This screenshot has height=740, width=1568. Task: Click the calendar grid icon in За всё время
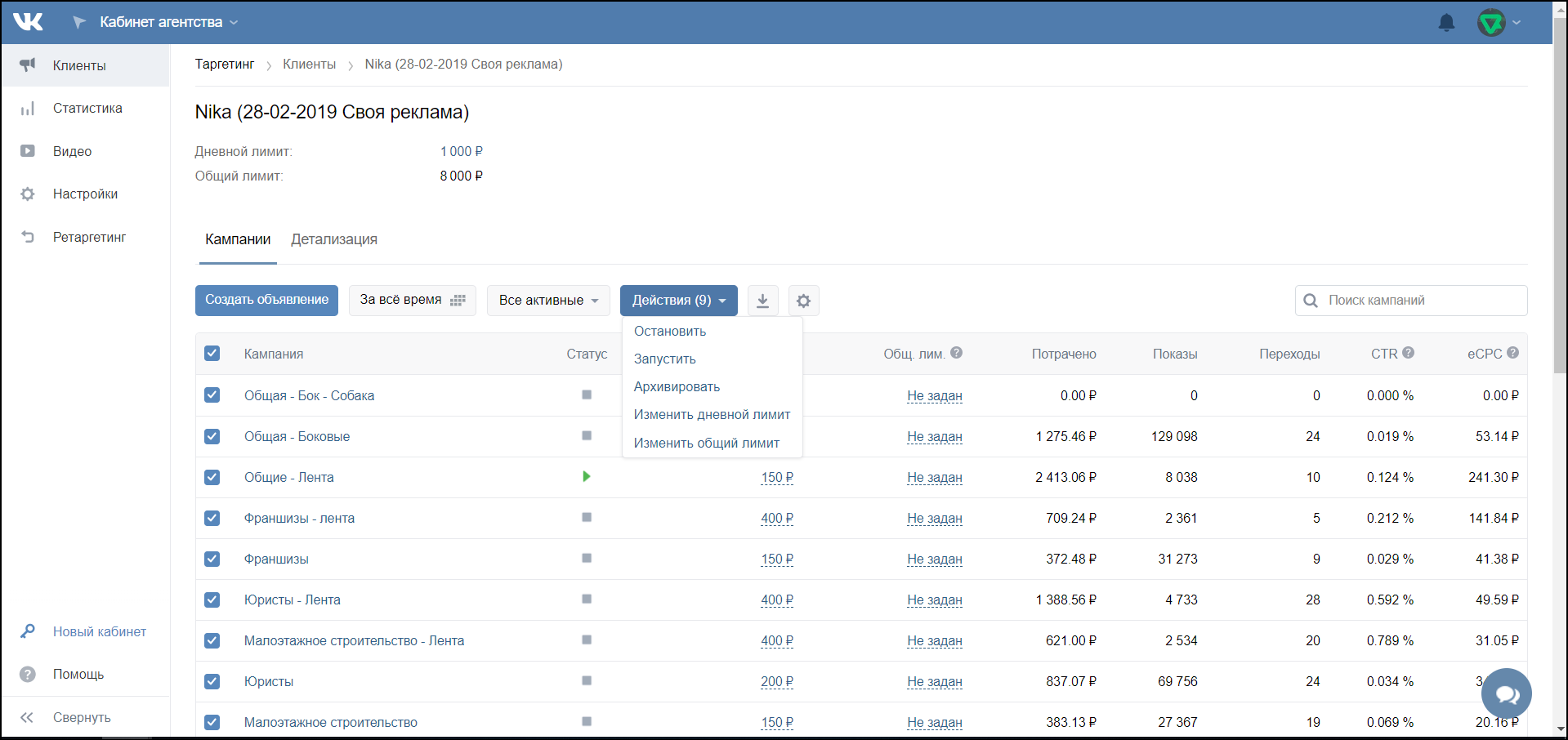458,301
